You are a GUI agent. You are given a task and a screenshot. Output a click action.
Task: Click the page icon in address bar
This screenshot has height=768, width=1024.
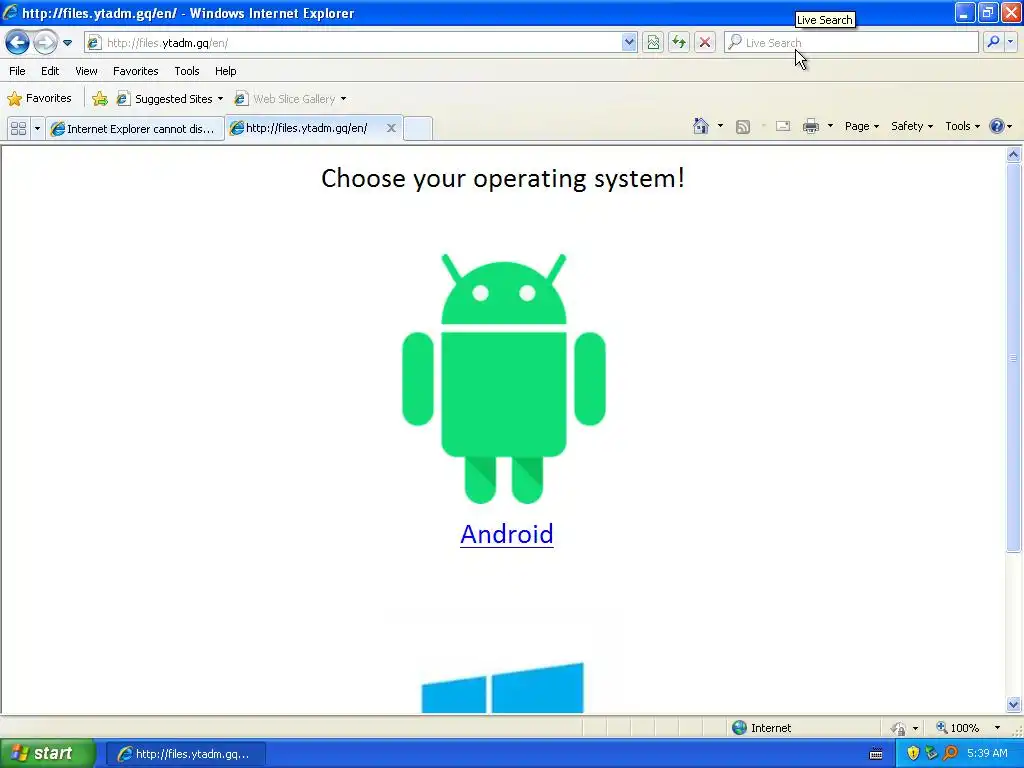point(95,43)
